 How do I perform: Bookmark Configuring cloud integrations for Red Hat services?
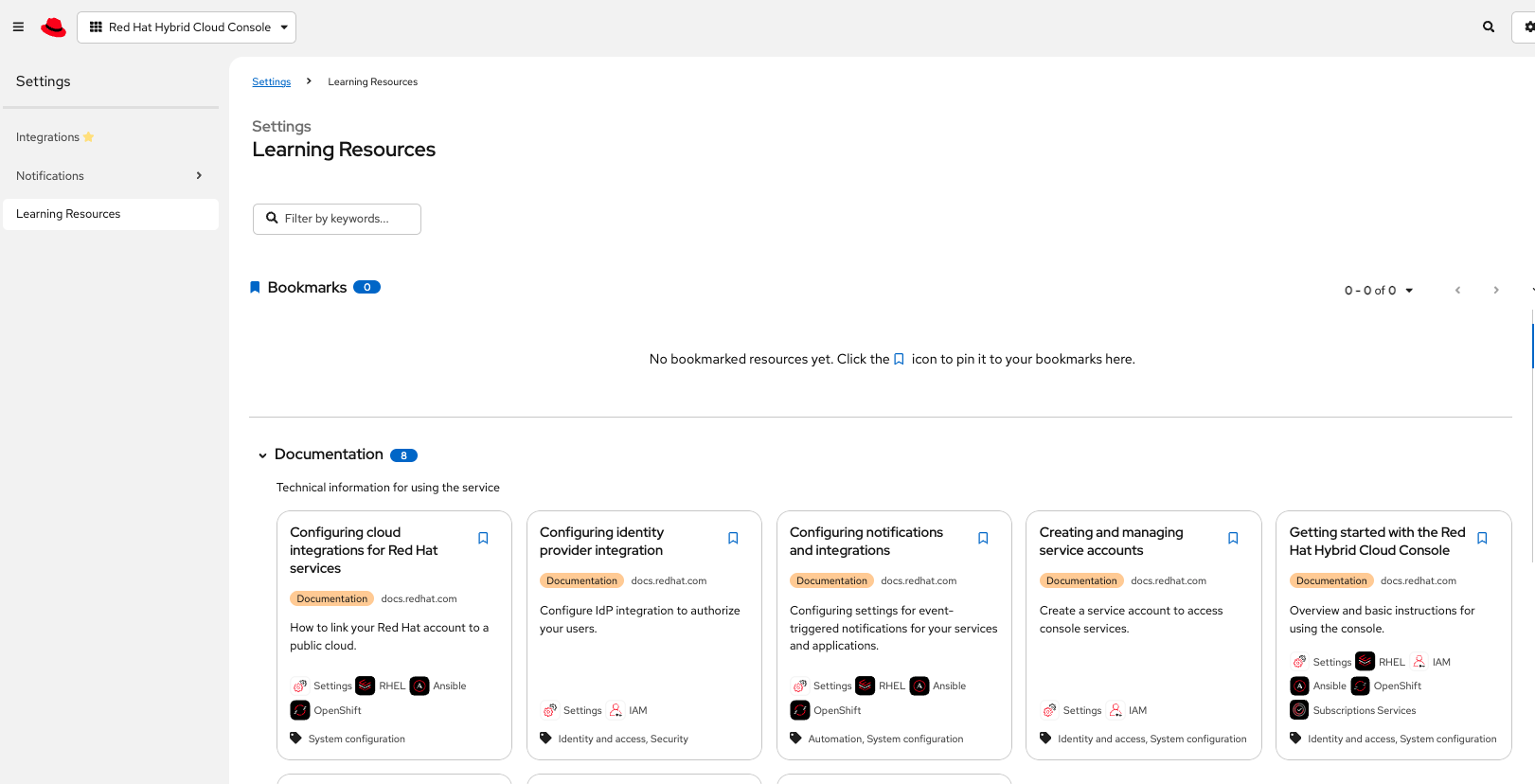(483, 539)
